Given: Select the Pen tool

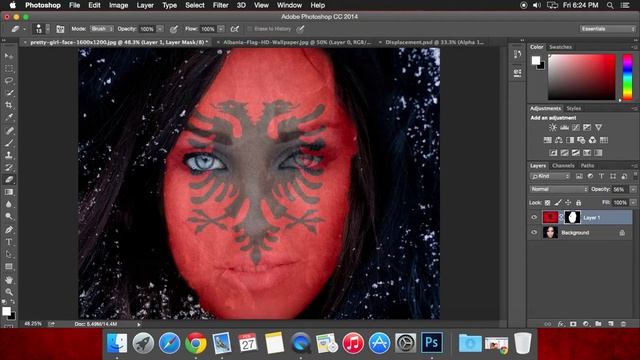Looking at the screenshot, I should coord(9,229).
